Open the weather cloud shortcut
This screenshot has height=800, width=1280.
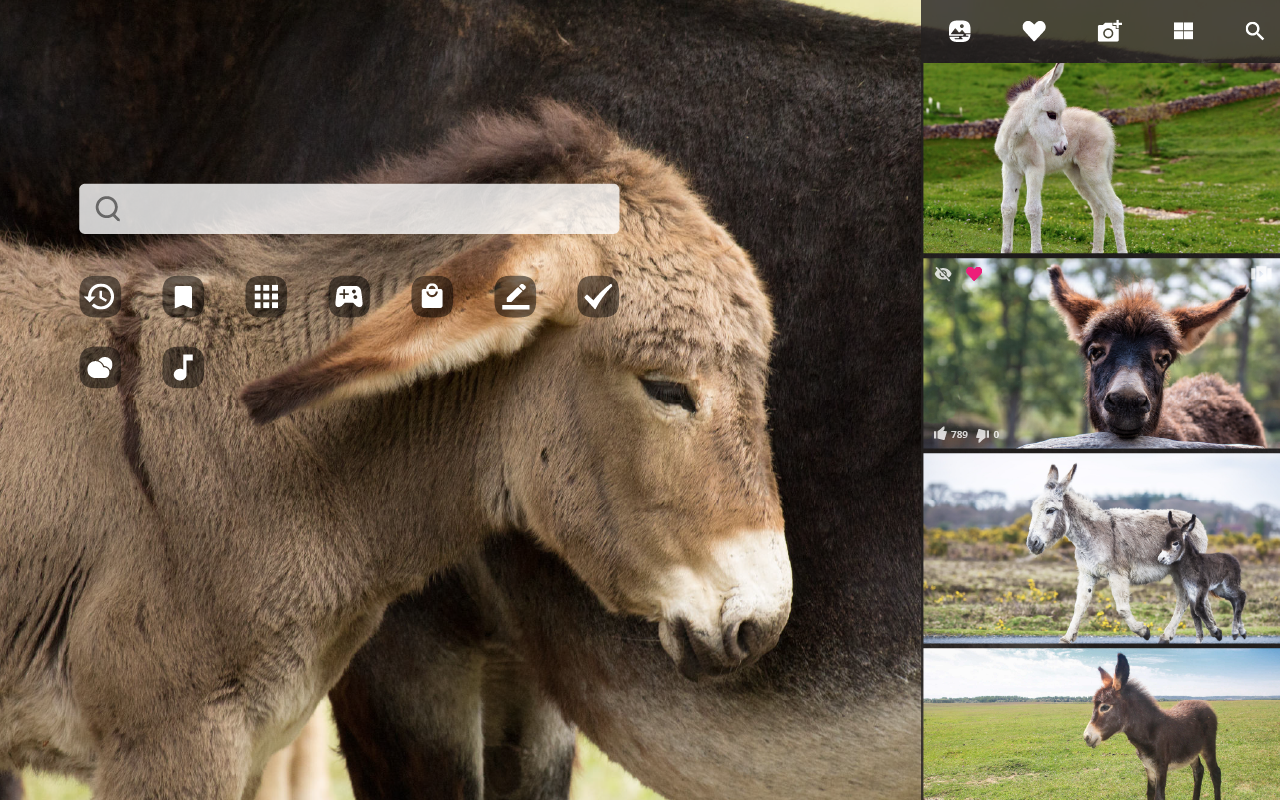pos(100,368)
